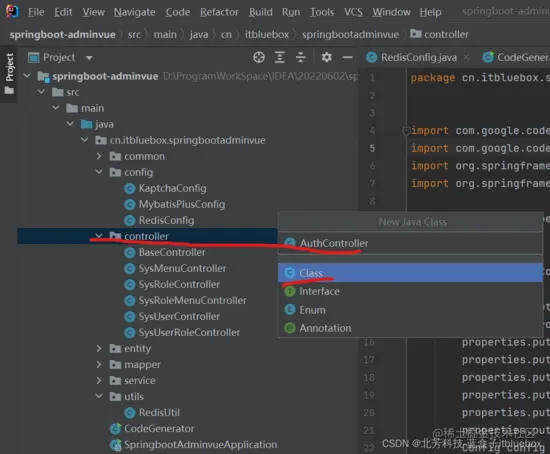Open the Window menu

pyautogui.click(x=391, y=12)
